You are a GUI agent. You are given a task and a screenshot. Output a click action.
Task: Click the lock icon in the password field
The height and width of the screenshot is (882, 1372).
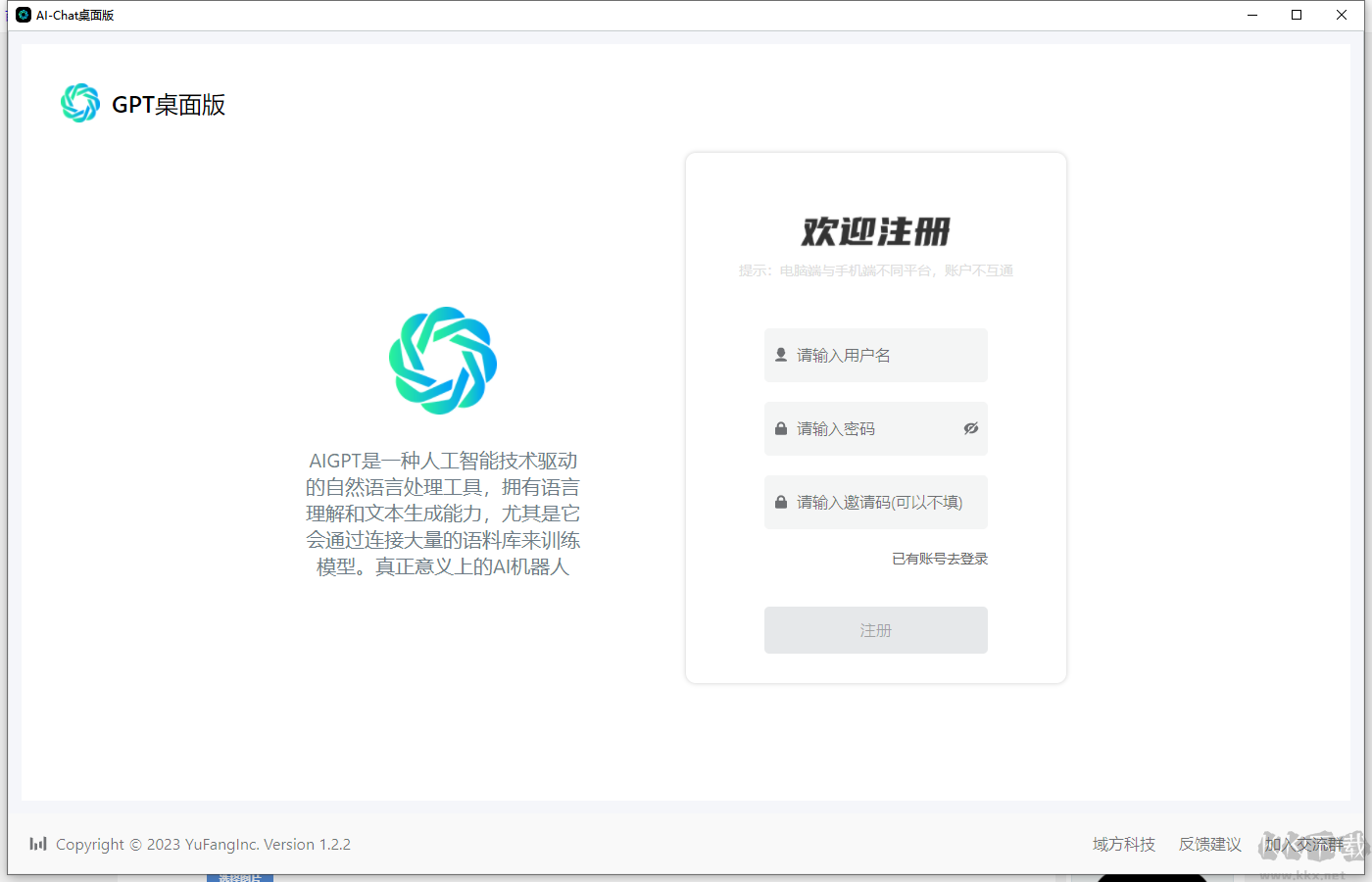[x=781, y=428]
